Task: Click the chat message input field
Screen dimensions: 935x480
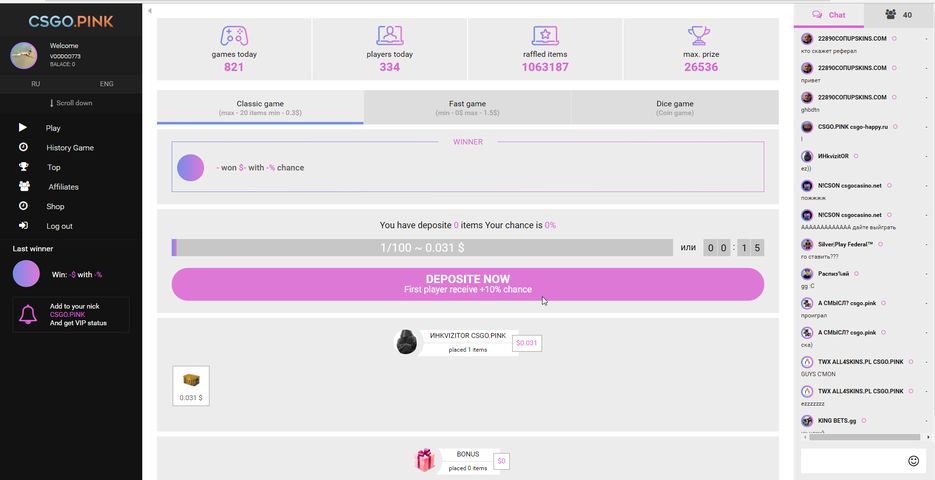Action: point(850,461)
